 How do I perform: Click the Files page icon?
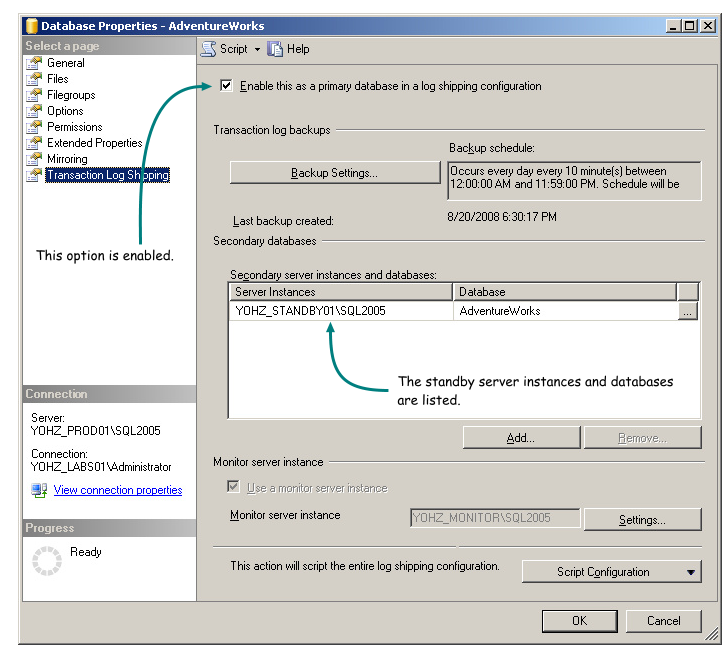coord(34,79)
